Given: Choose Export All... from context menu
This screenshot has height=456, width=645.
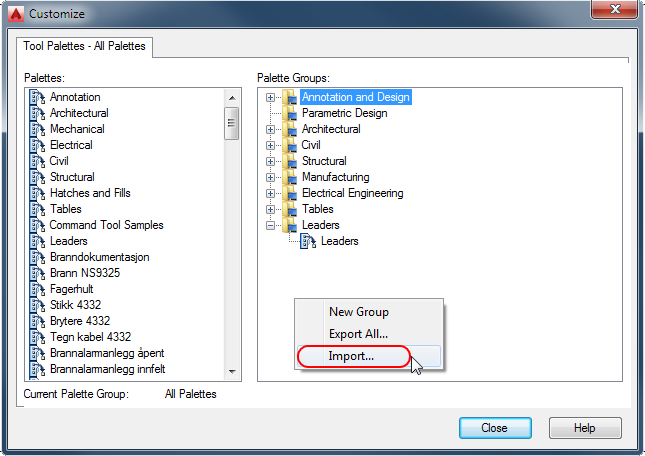Looking at the screenshot, I should [358, 334].
